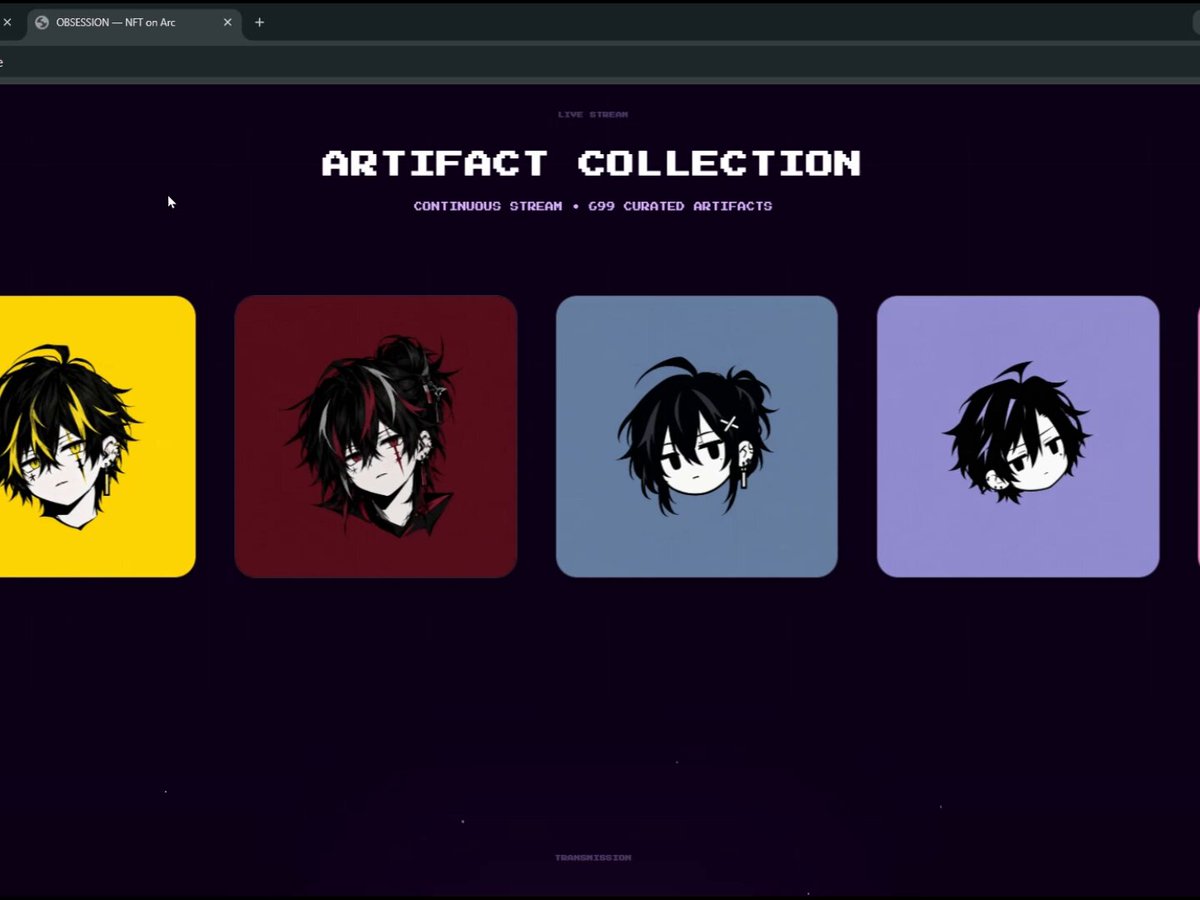
Task: Select the blue-gray chibi artifact card
Action: tap(697, 436)
